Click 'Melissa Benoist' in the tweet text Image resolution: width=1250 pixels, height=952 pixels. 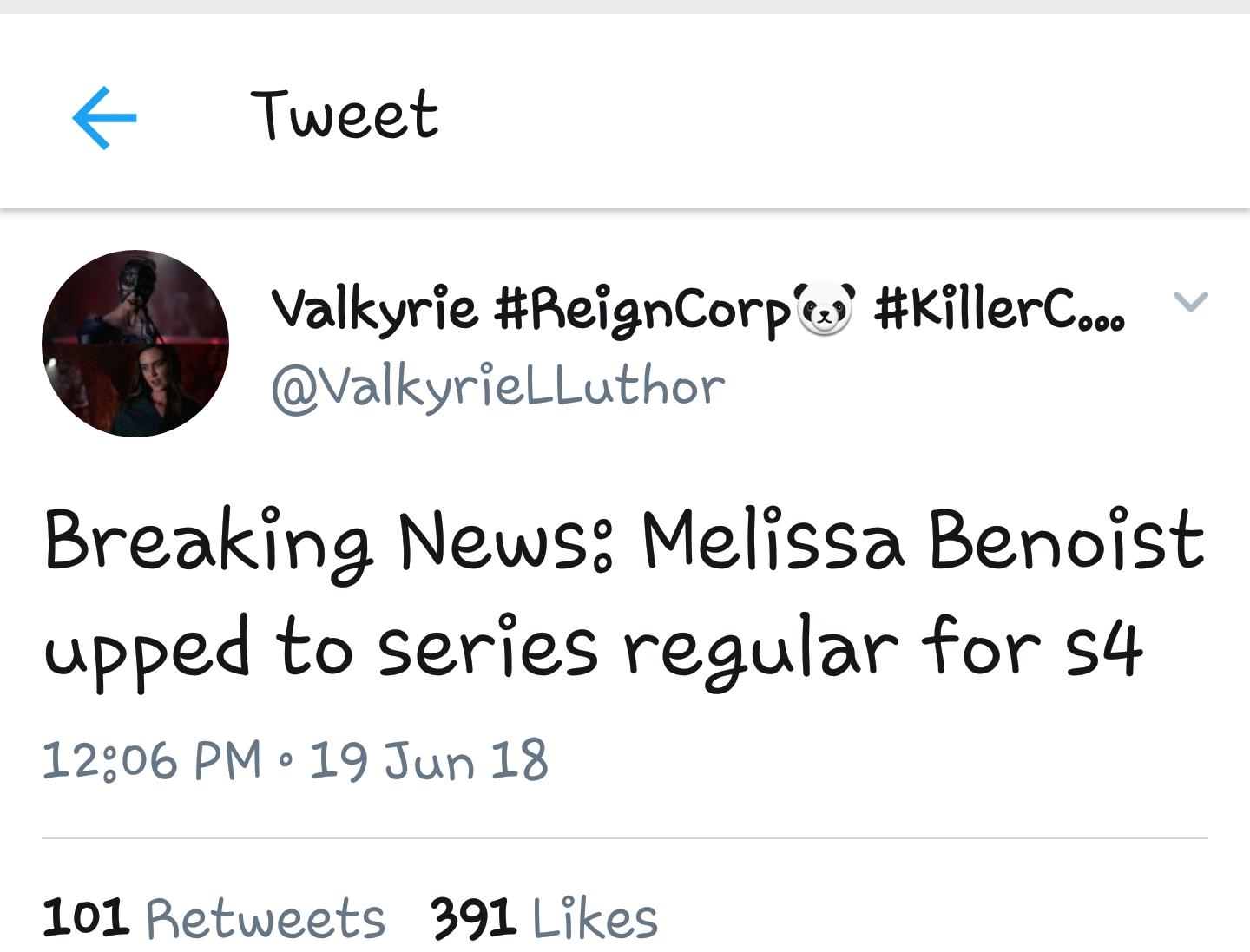click(x=923, y=540)
